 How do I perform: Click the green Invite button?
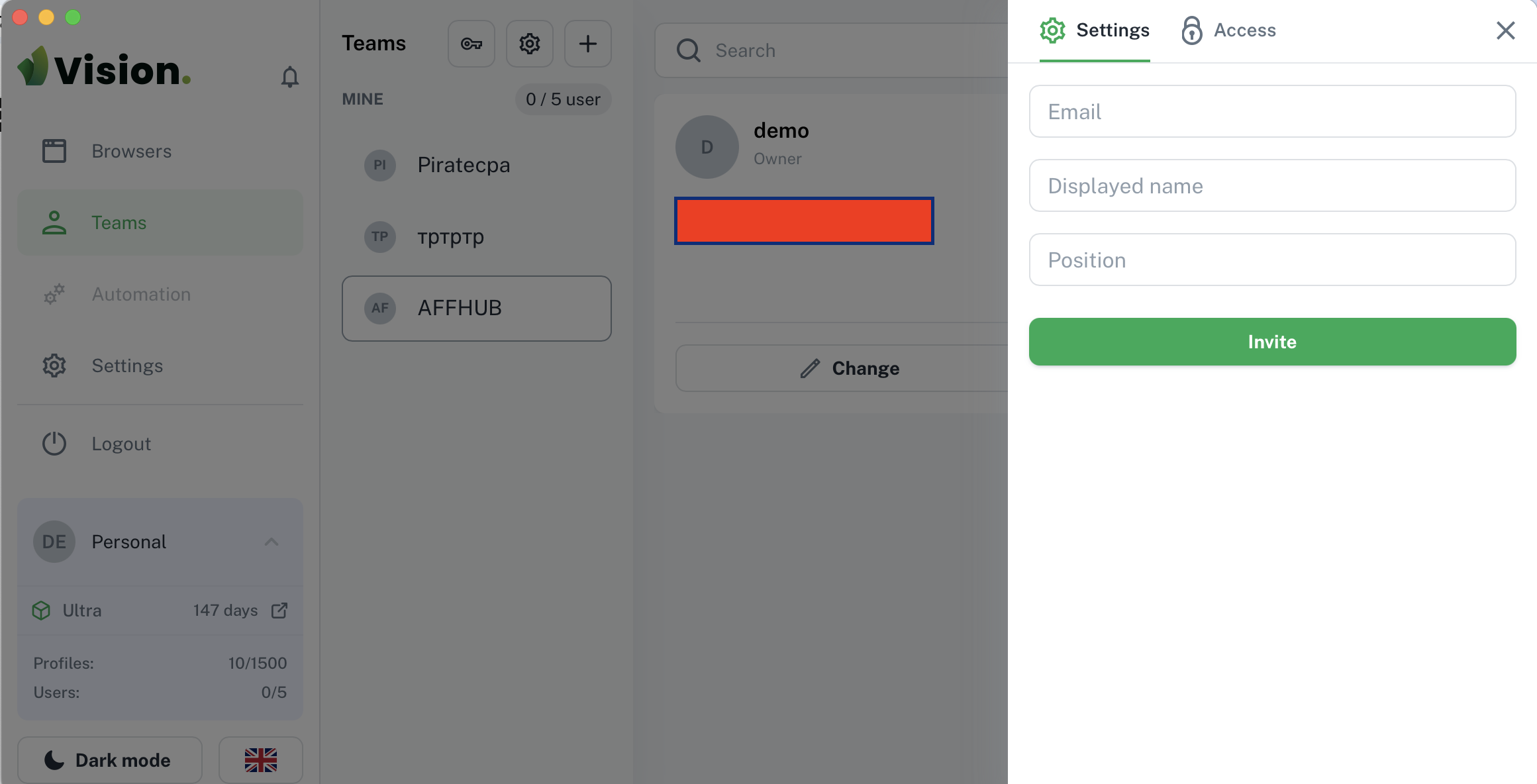point(1272,342)
